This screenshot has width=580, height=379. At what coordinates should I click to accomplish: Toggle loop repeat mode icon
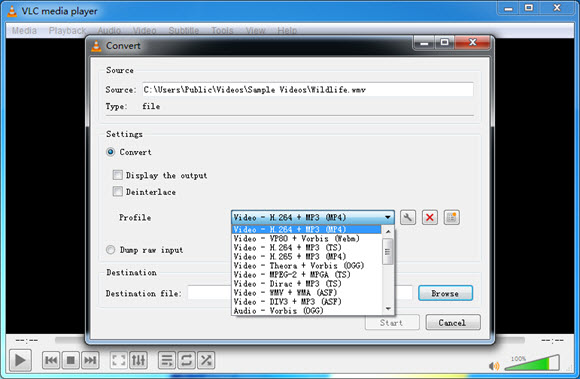pos(186,360)
